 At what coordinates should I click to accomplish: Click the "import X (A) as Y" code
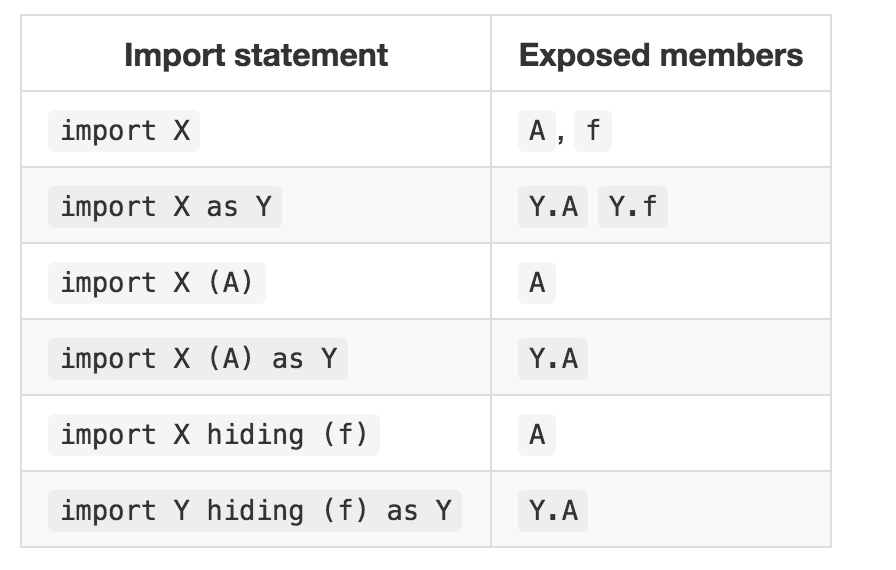pos(198,359)
